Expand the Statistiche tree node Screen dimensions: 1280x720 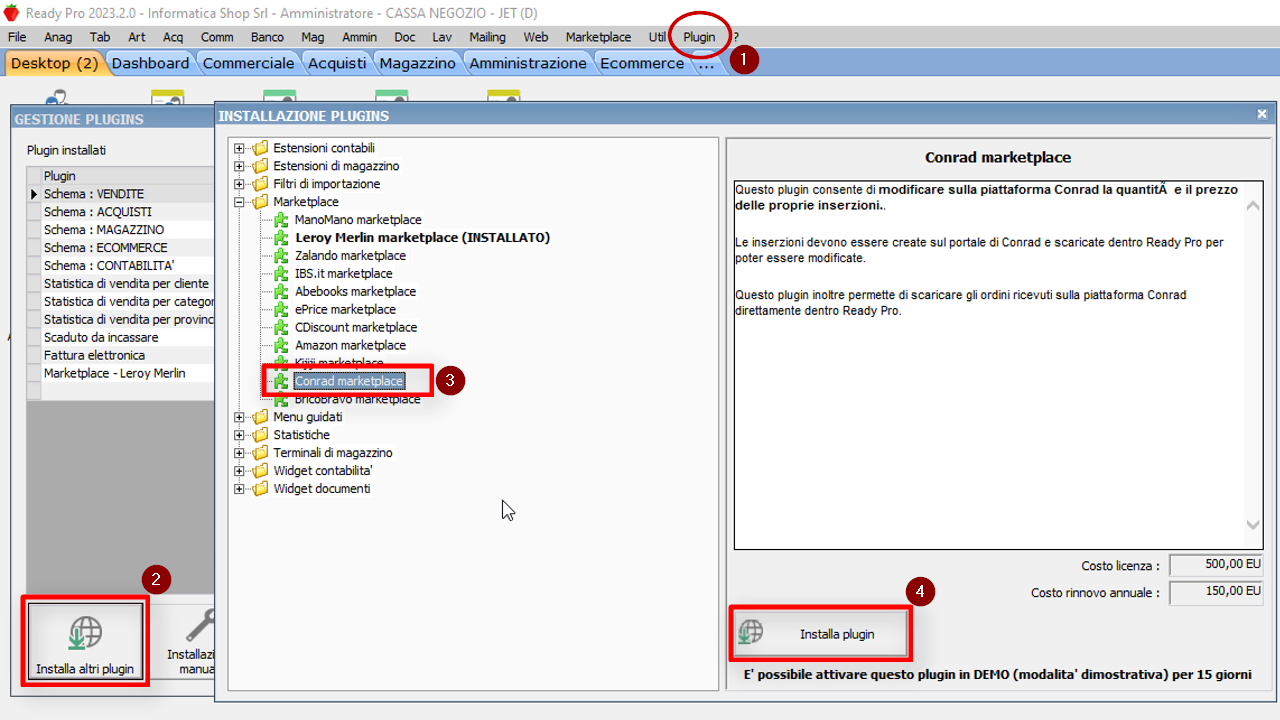click(240, 435)
